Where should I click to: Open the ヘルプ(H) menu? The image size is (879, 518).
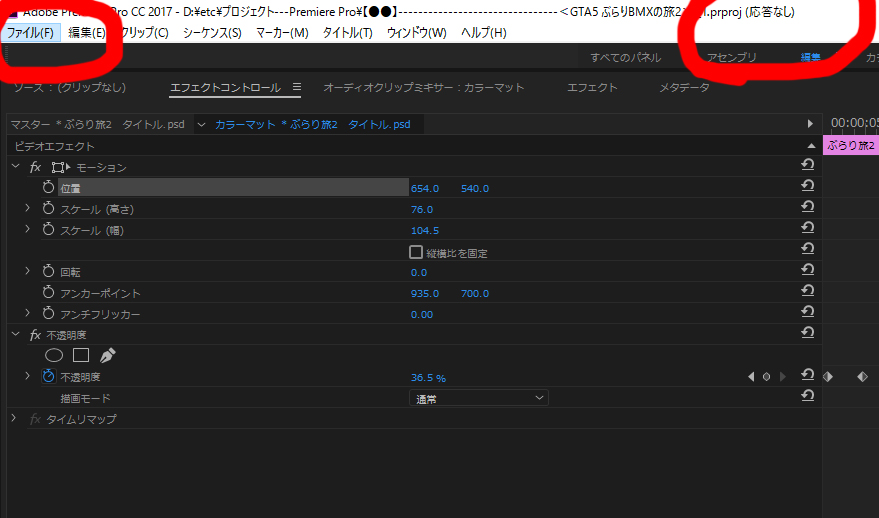click(484, 33)
